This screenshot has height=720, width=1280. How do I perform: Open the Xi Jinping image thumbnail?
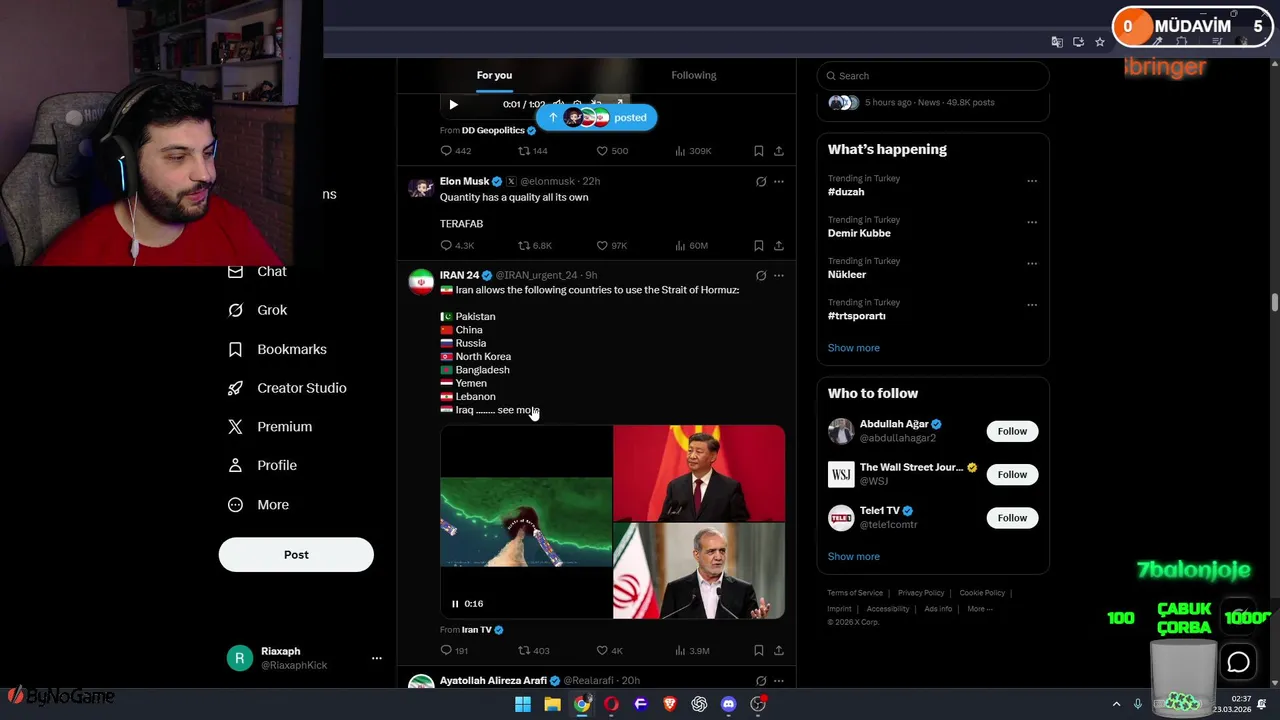click(x=699, y=473)
